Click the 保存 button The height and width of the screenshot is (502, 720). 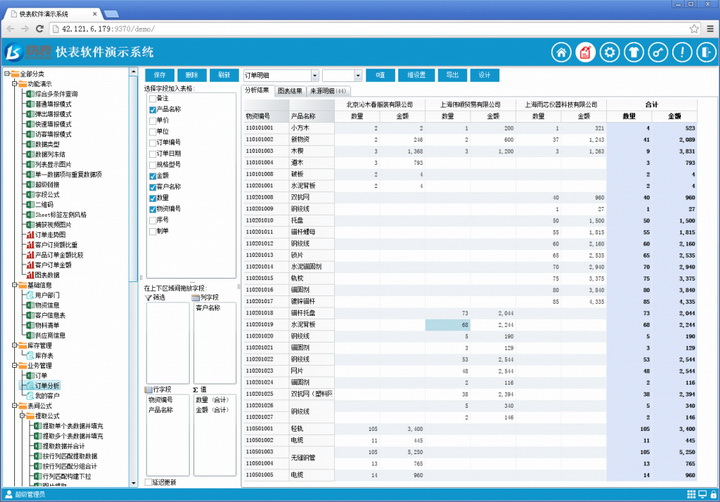pos(160,75)
